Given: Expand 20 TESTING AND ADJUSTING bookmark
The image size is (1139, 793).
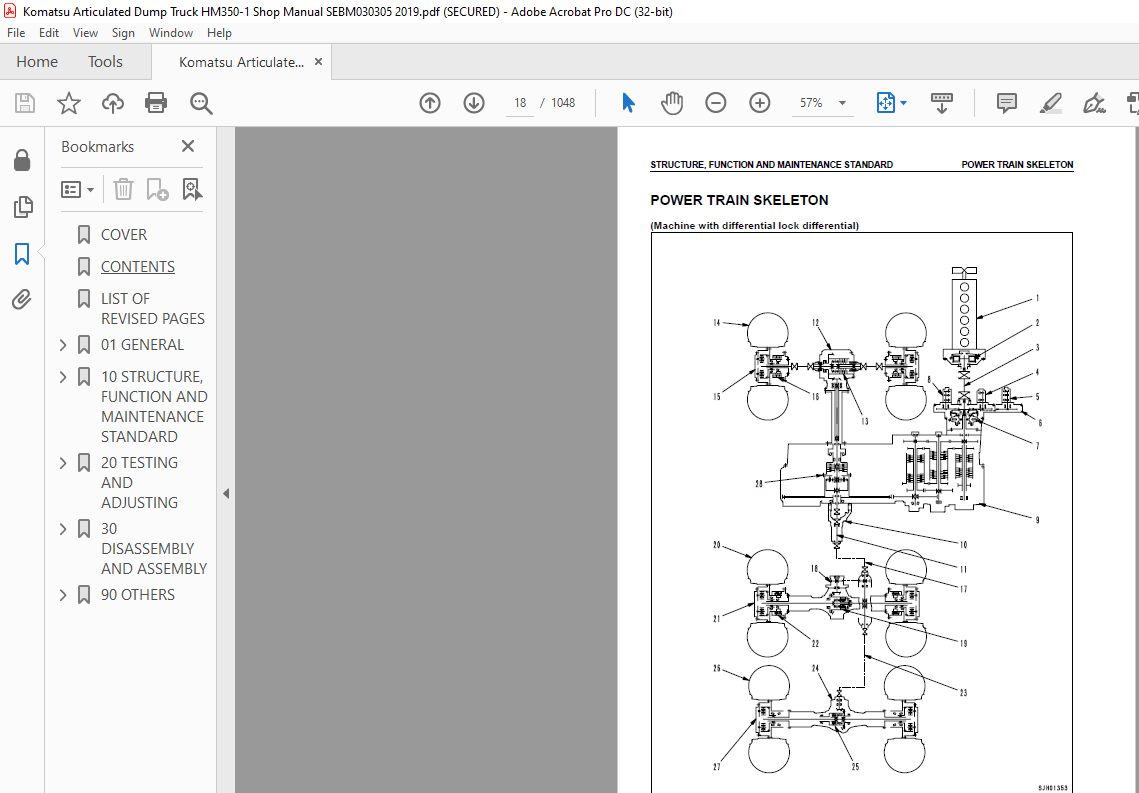Looking at the screenshot, I should tap(63, 463).
